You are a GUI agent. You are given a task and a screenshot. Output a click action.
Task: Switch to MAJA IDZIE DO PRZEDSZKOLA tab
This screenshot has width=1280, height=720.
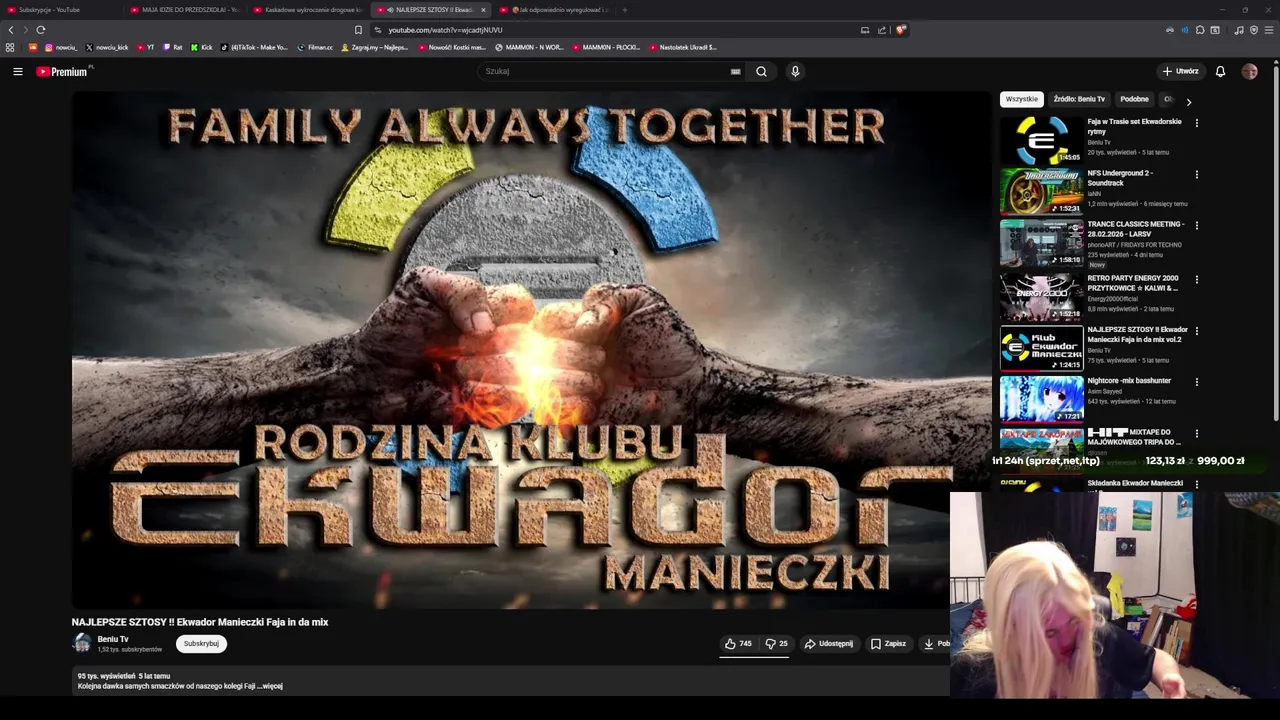(x=186, y=10)
